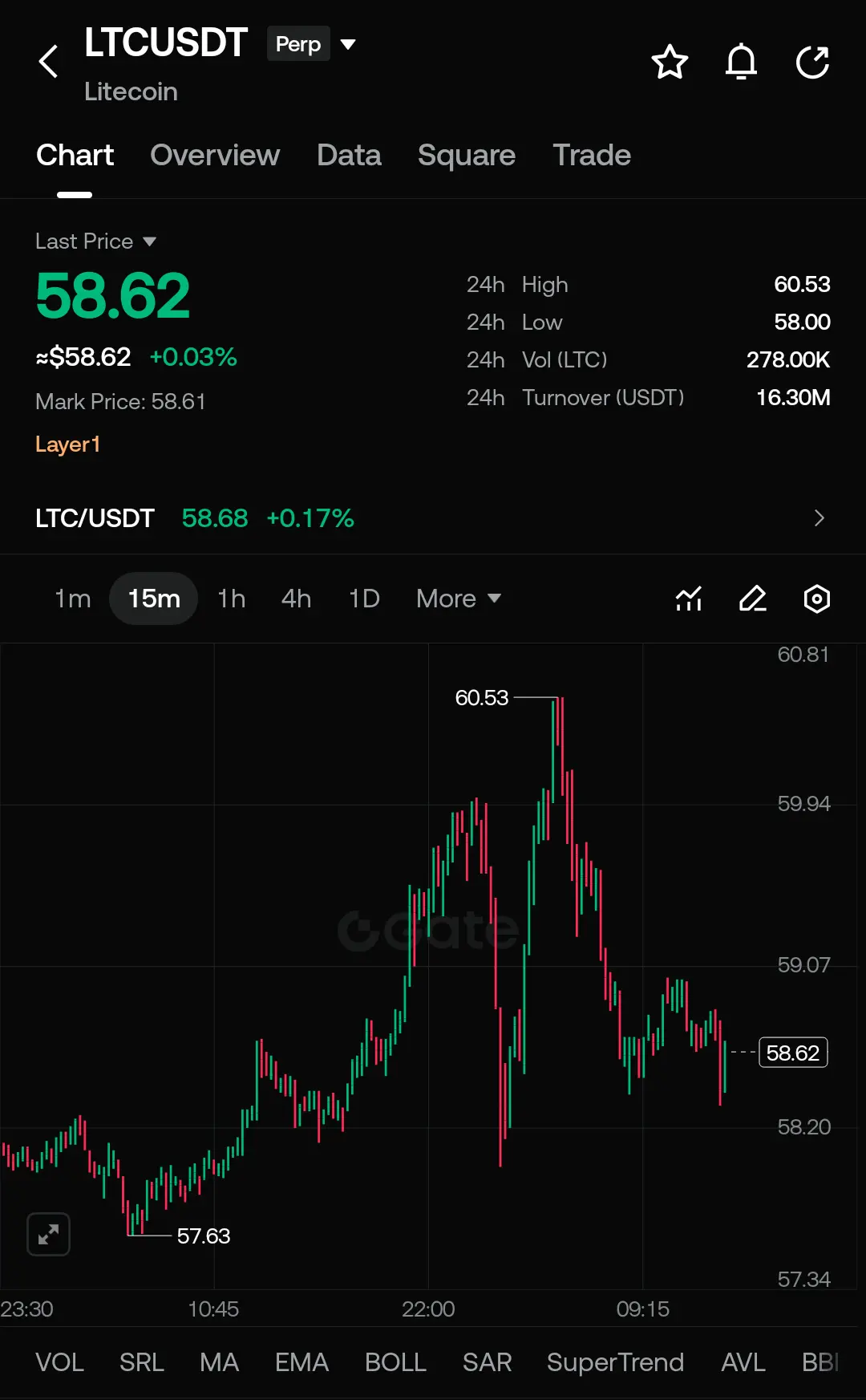866x1400 pixels.
Task: Select the 1m timeframe
Action: [x=72, y=599]
